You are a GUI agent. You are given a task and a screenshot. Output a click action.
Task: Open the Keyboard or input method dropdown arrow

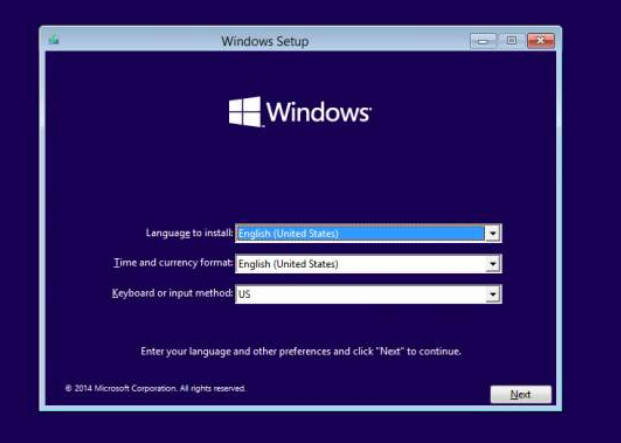tap(492, 294)
